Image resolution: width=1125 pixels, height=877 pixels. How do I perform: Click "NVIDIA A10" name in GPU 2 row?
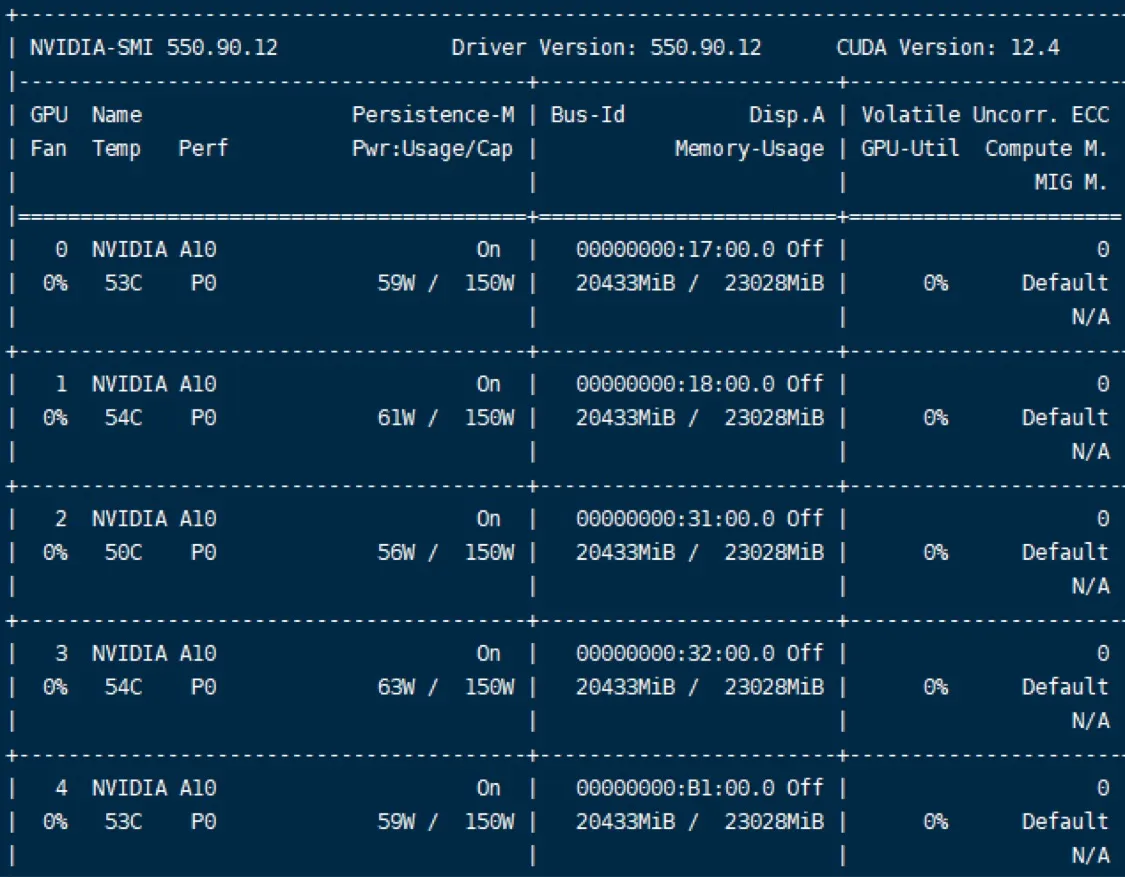[154, 519]
